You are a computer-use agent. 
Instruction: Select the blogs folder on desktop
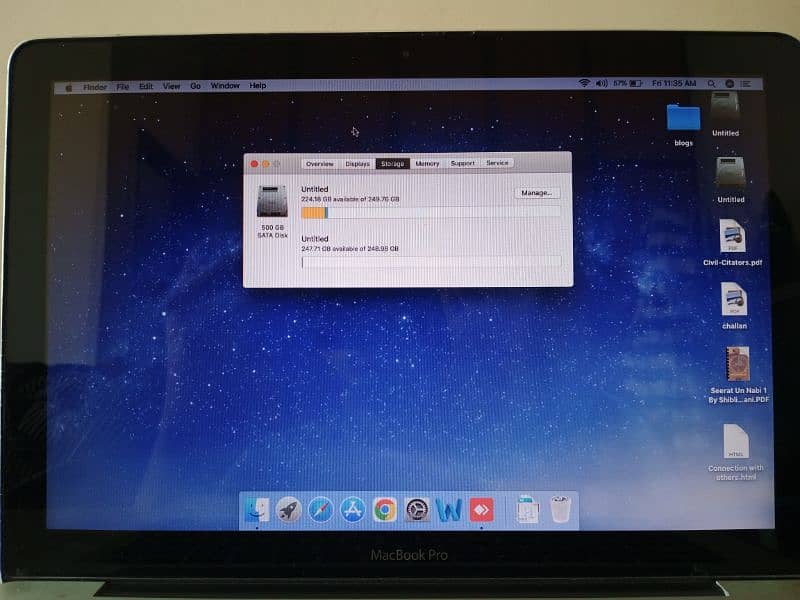point(683,117)
